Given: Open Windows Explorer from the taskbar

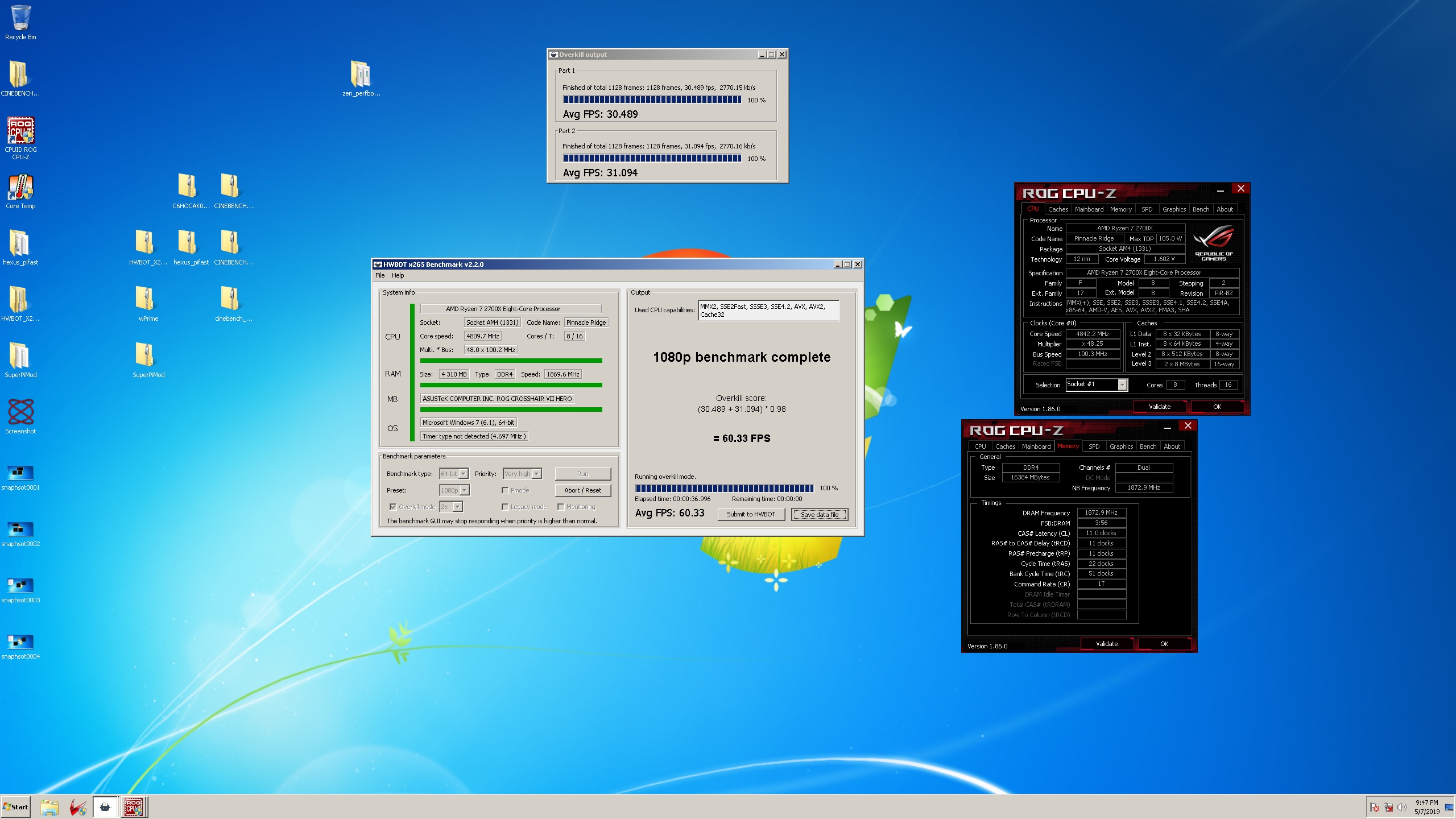Looking at the screenshot, I should point(49,807).
